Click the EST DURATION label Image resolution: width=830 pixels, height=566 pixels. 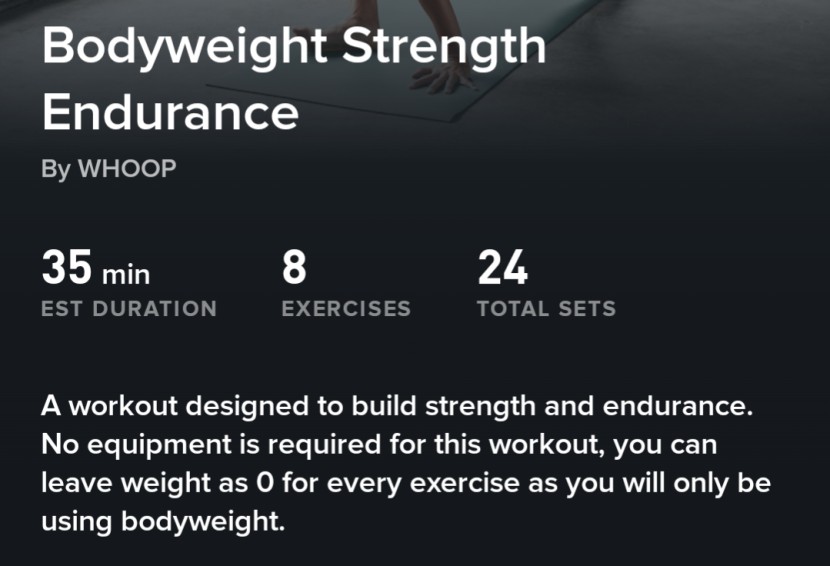click(129, 309)
